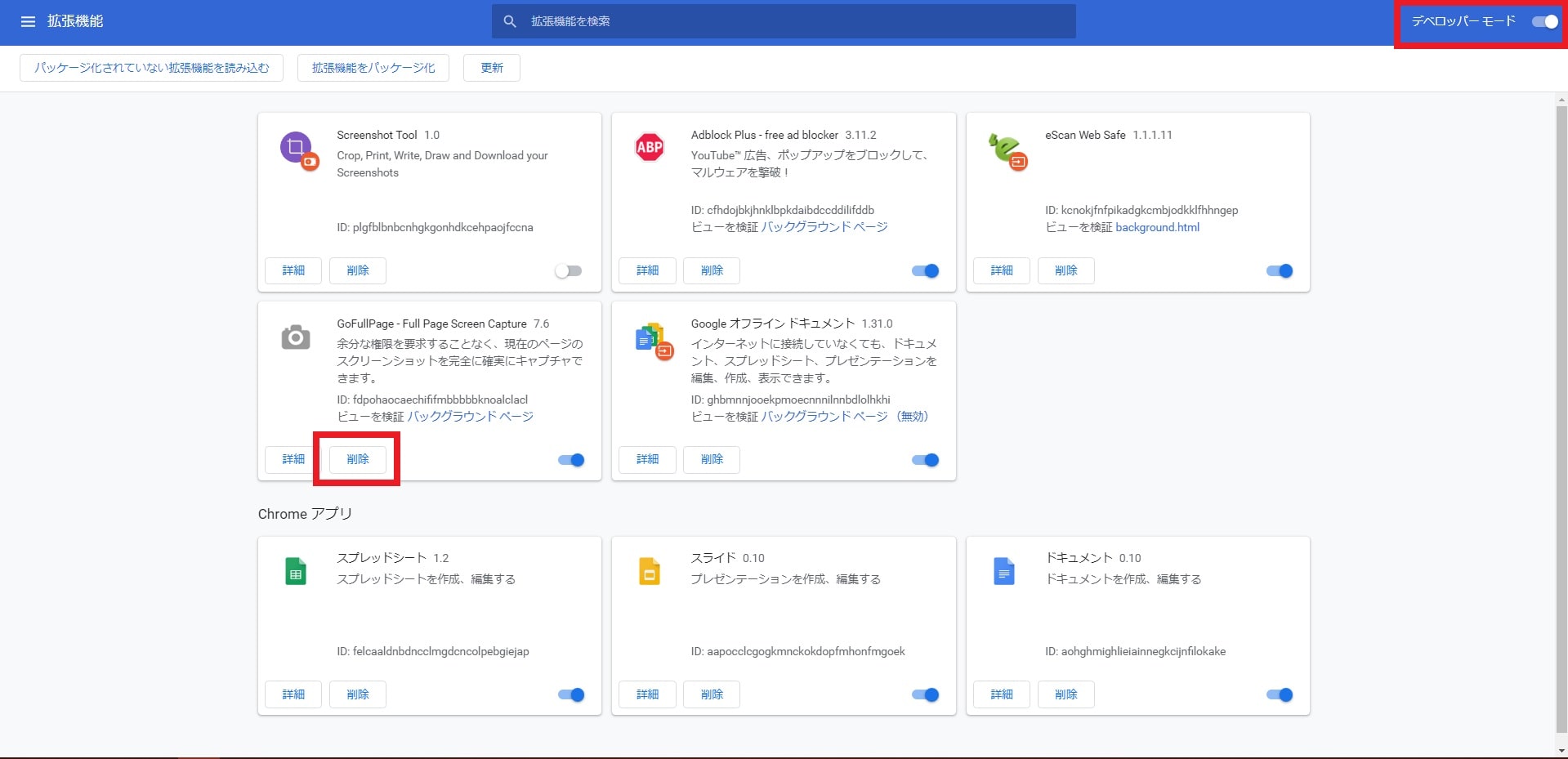1568x759 pixels.
Task: Remove スプレッドシート app via 削除
Action: point(358,694)
